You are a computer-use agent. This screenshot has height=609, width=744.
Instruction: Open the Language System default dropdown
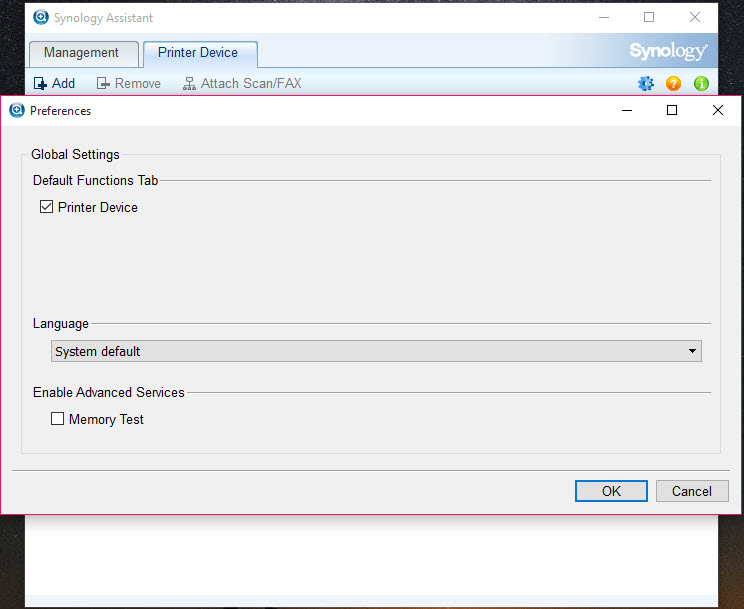pyautogui.click(x=376, y=351)
